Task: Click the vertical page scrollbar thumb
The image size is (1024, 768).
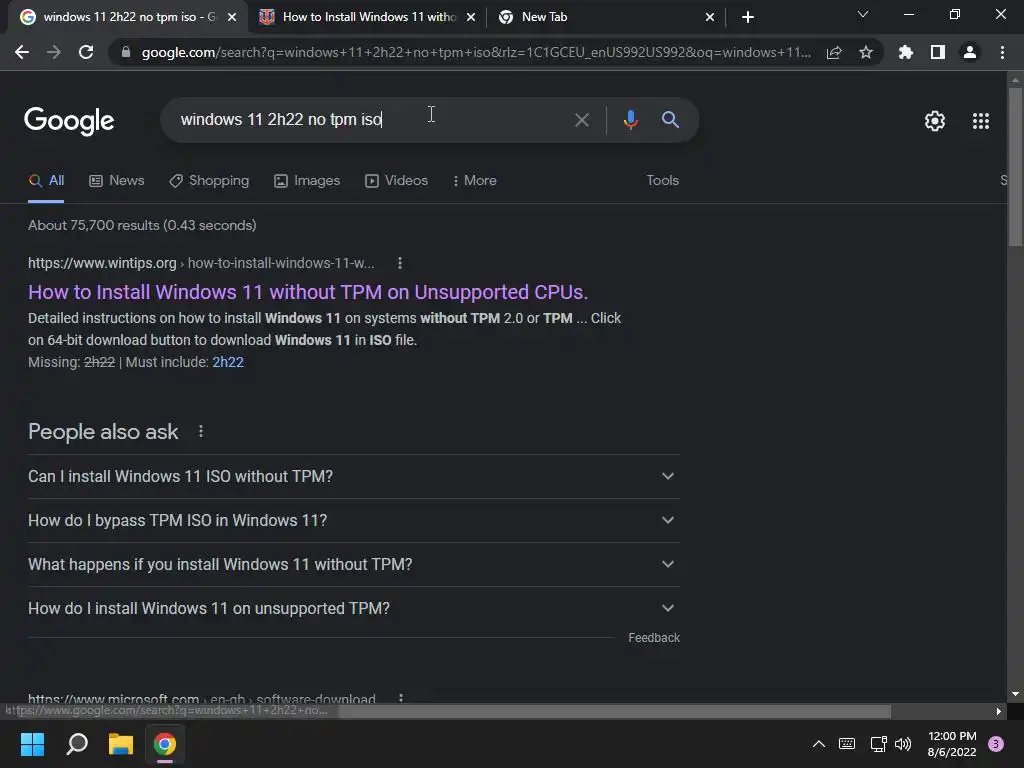Action: pyautogui.click(x=1015, y=166)
